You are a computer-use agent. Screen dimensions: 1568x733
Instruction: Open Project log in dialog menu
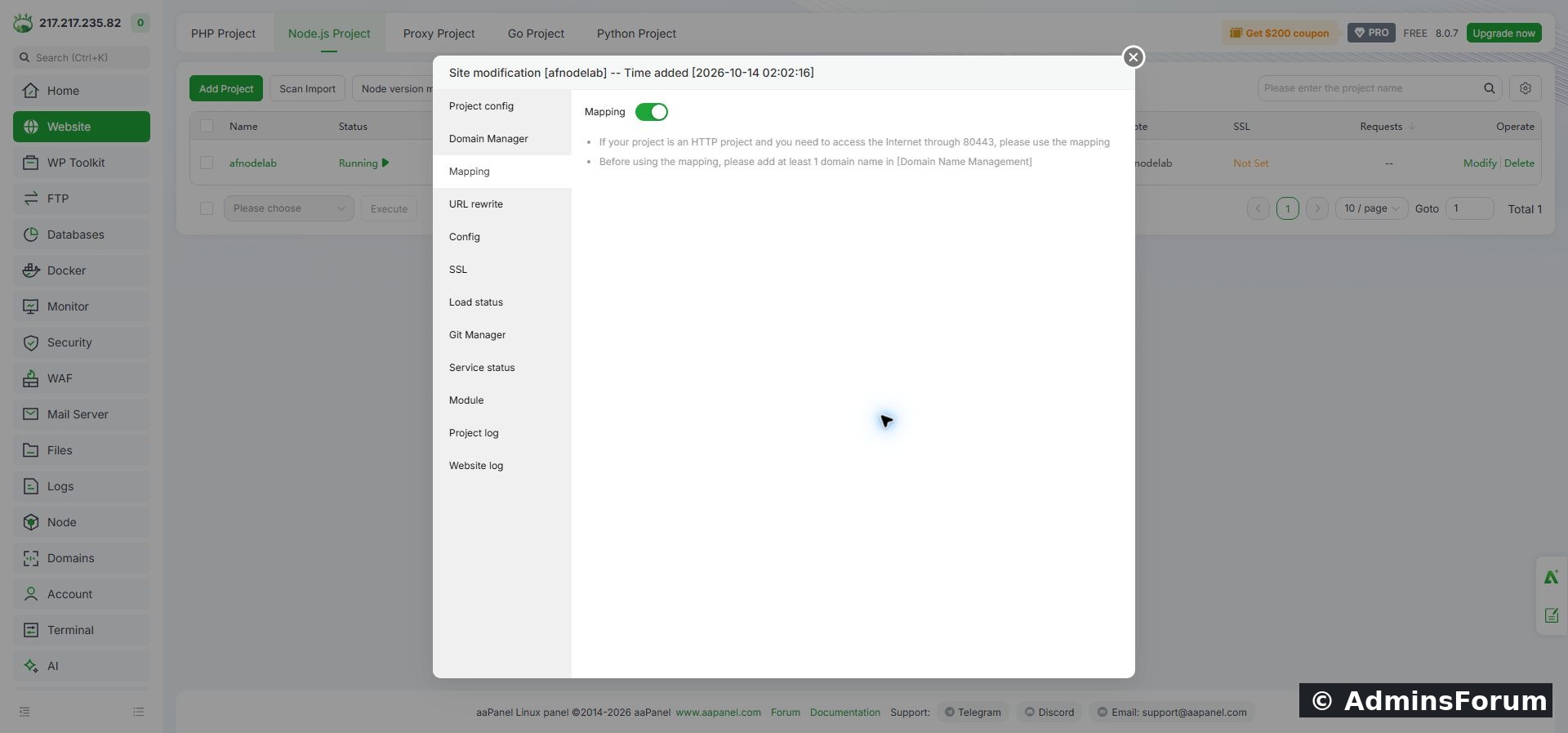502,433
